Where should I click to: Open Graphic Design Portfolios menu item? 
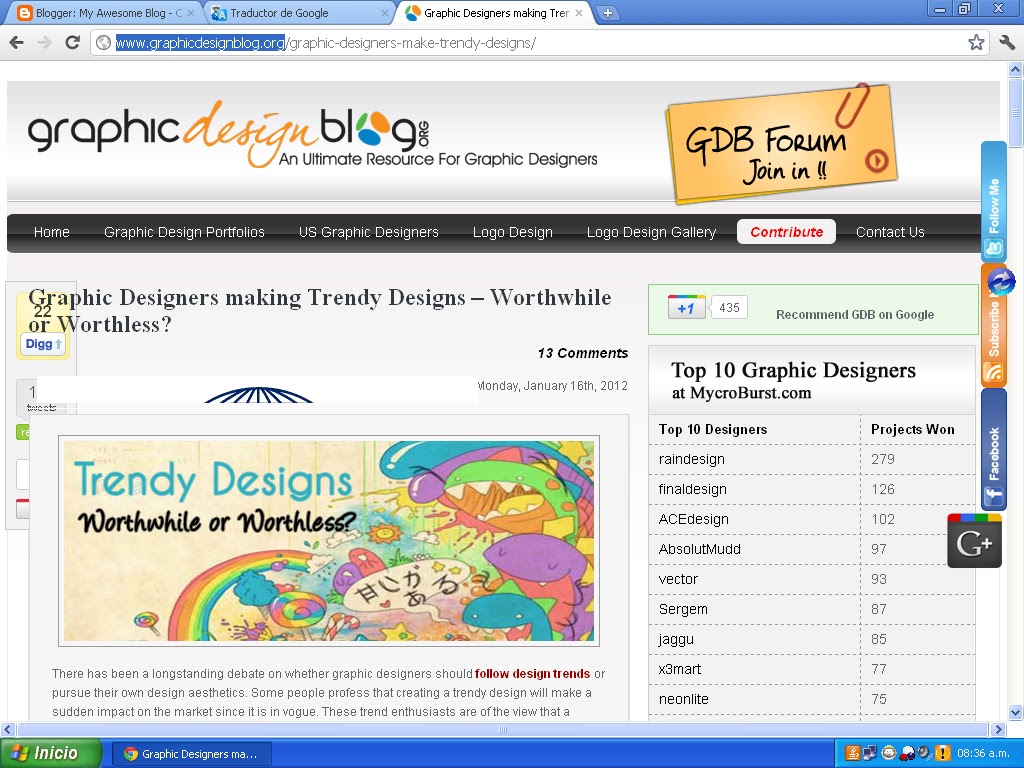click(x=184, y=232)
